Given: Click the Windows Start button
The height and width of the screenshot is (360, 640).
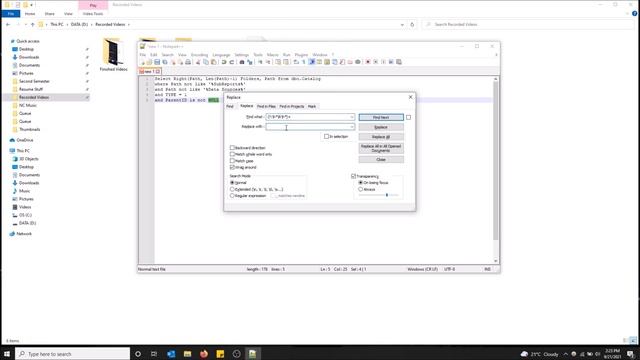Looking at the screenshot, I should 7,354.
